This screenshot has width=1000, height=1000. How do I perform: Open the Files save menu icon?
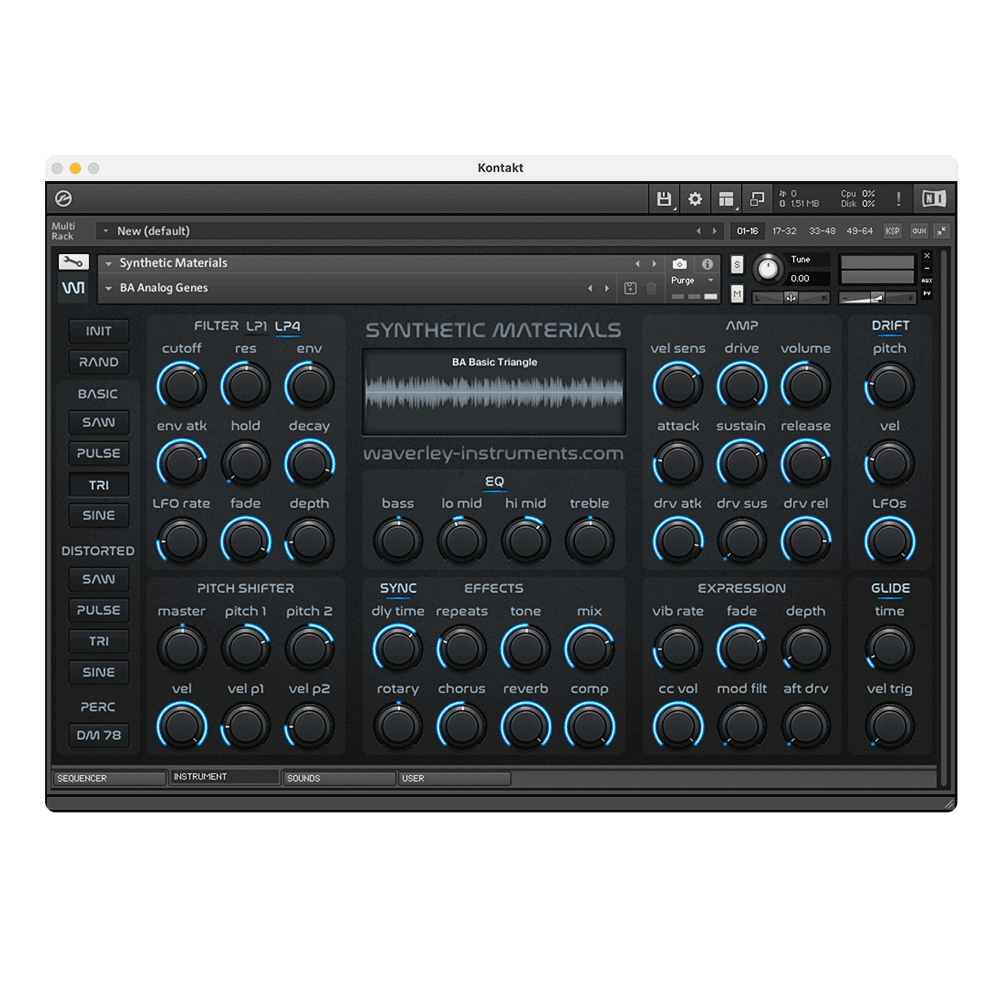pyautogui.click(x=663, y=199)
